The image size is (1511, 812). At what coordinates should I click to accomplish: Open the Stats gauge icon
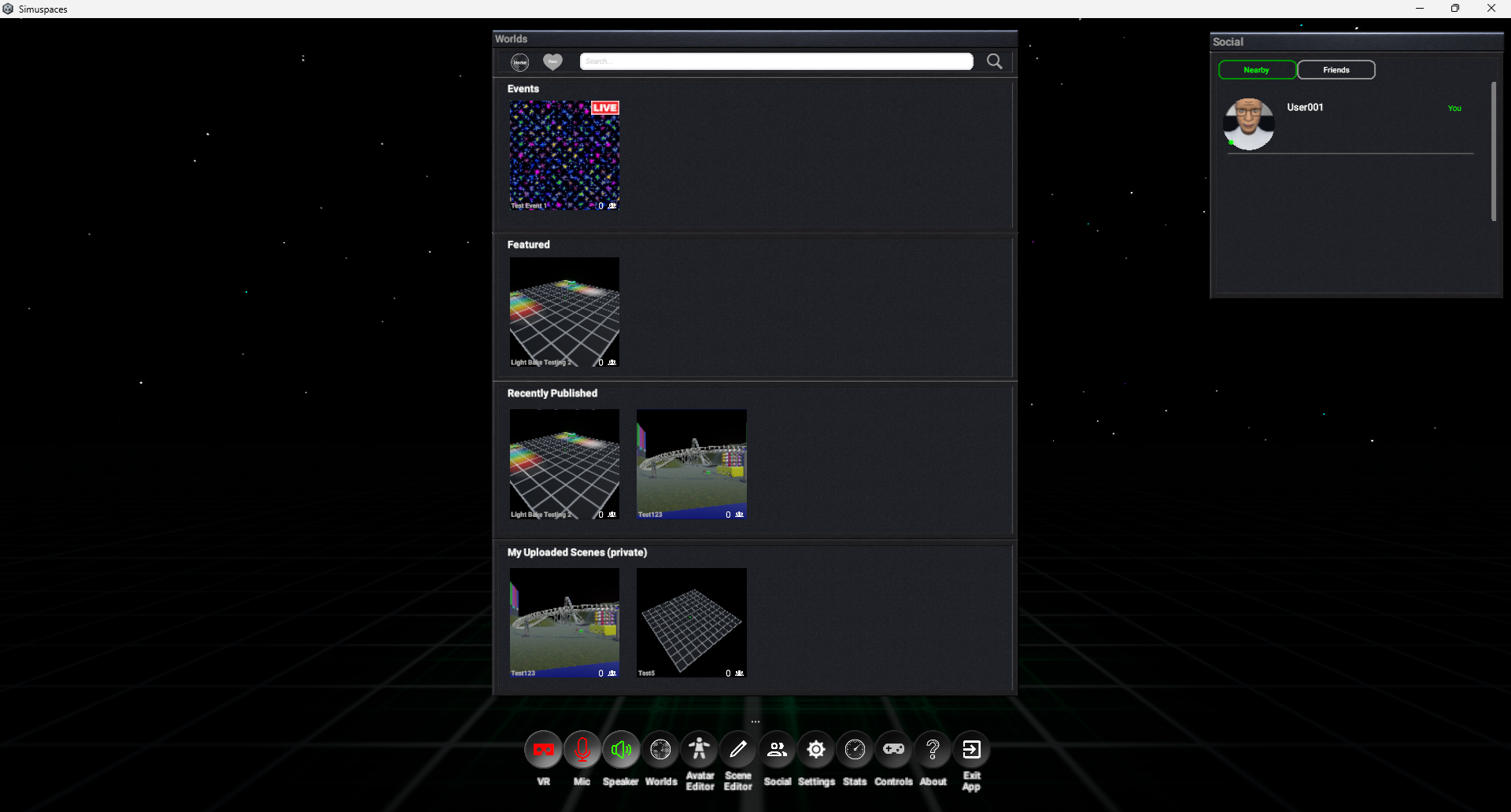pos(855,750)
